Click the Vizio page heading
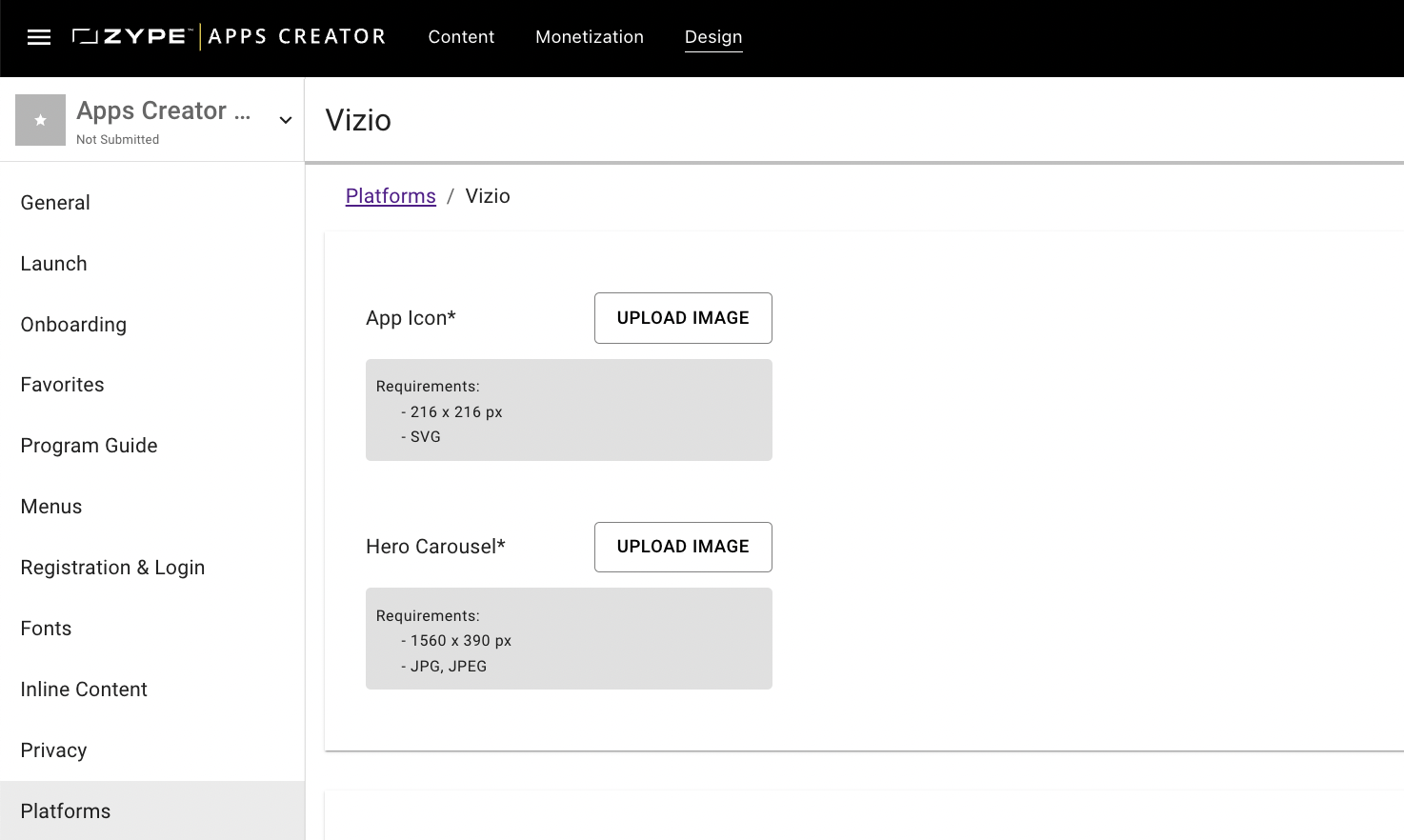Image resolution: width=1404 pixels, height=840 pixels. (358, 120)
